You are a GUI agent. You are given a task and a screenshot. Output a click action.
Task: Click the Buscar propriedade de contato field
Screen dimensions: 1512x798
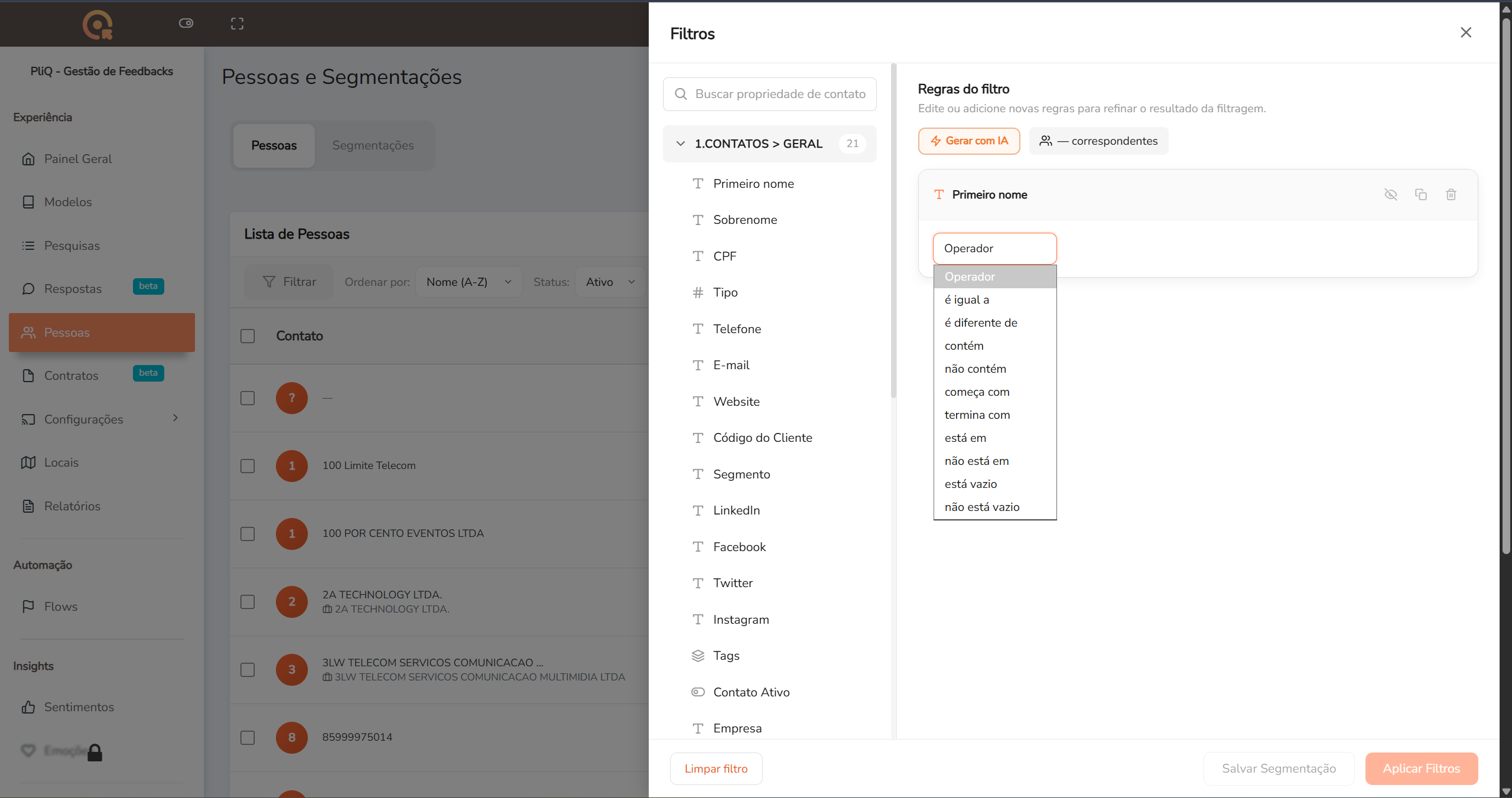(x=769, y=94)
